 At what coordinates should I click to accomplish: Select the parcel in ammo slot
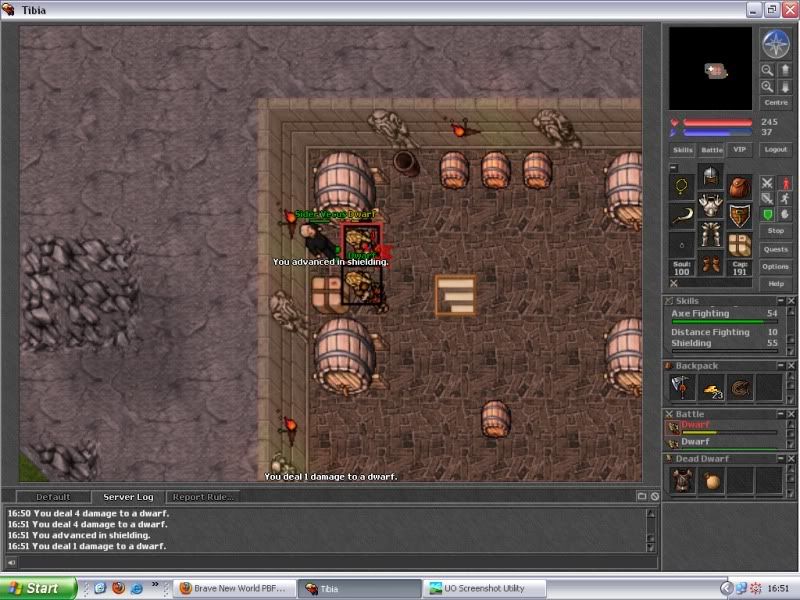tap(739, 245)
